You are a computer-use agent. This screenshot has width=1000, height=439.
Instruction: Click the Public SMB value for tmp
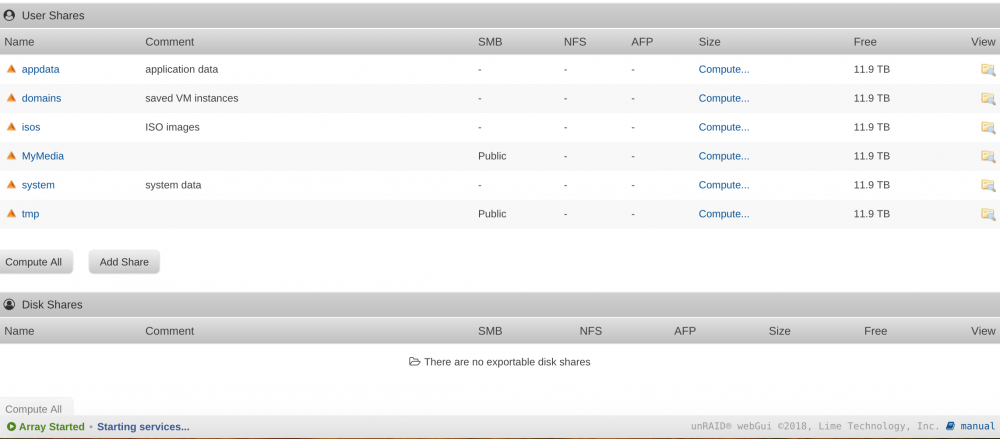point(492,214)
